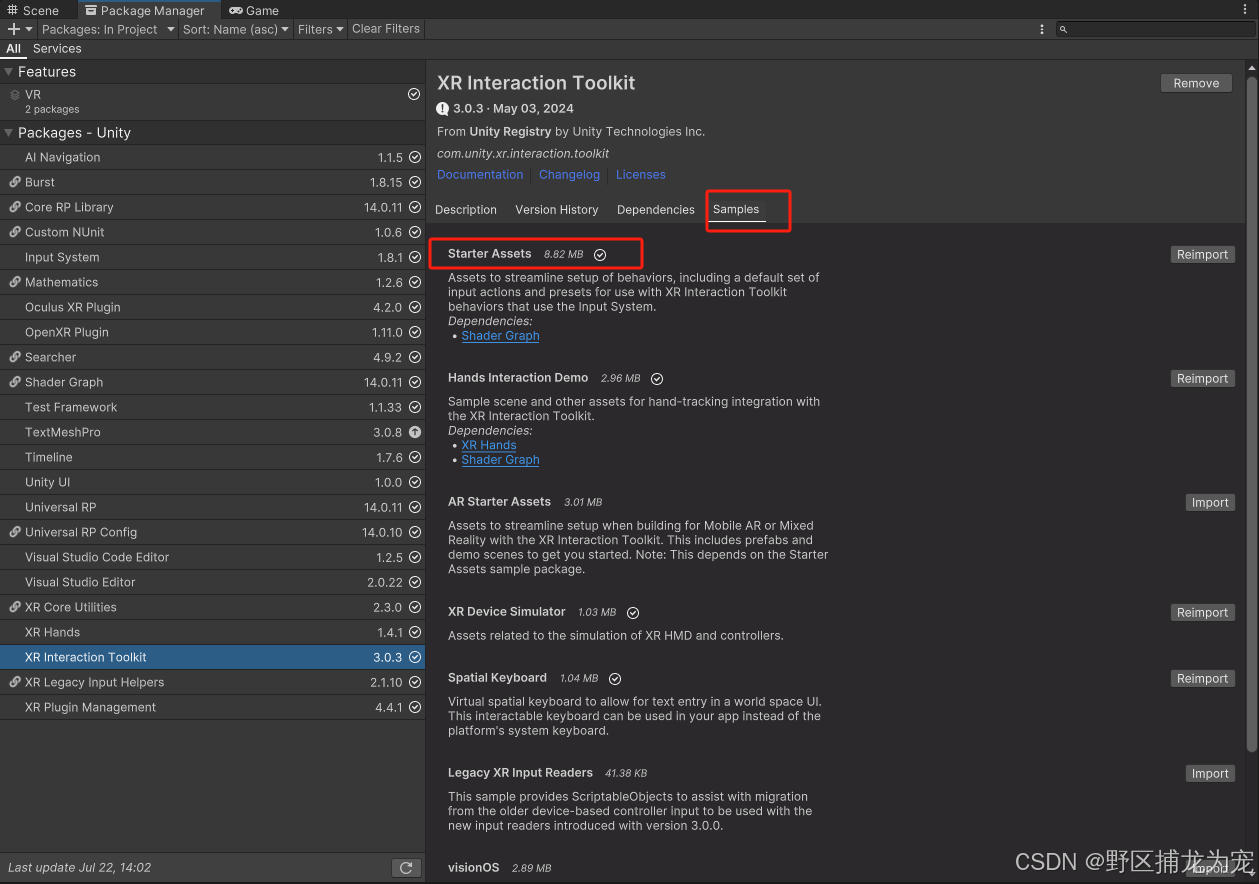Viewport: 1259px width, 884px height.
Task: Open the Description tab
Action: [466, 210]
